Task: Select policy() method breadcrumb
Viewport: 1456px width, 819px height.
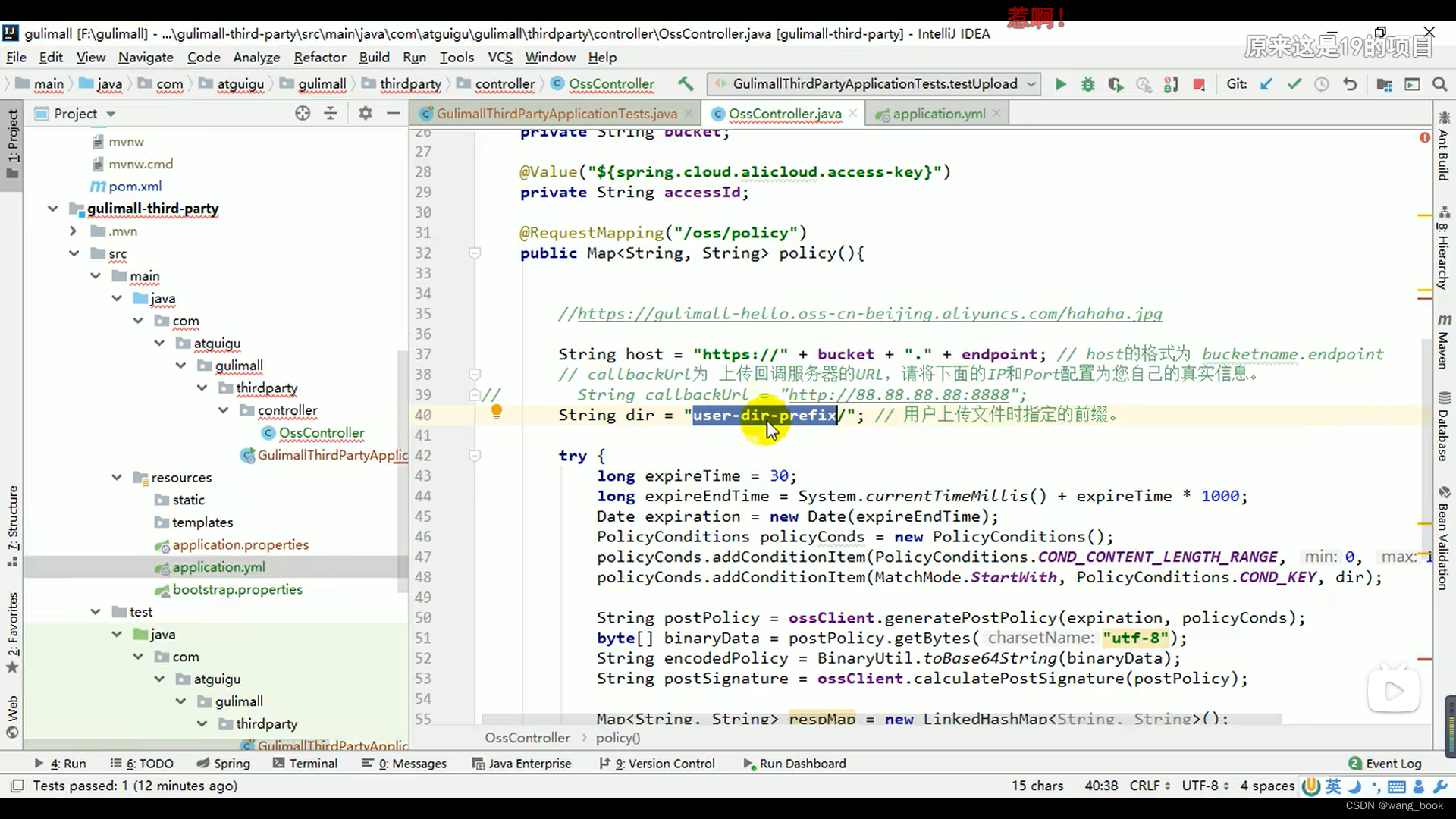Action: point(618,738)
